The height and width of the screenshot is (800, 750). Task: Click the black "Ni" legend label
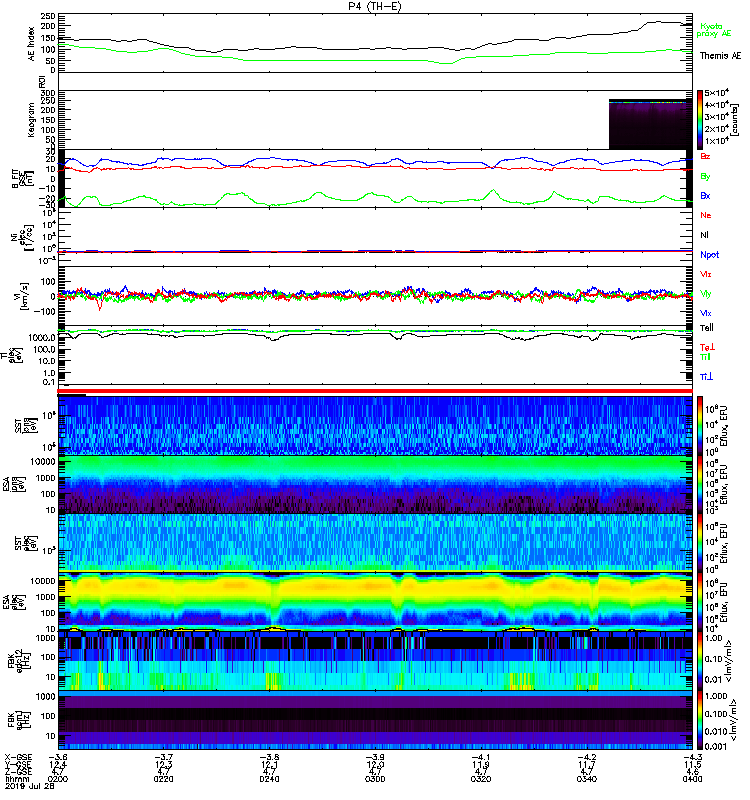pos(704,235)
